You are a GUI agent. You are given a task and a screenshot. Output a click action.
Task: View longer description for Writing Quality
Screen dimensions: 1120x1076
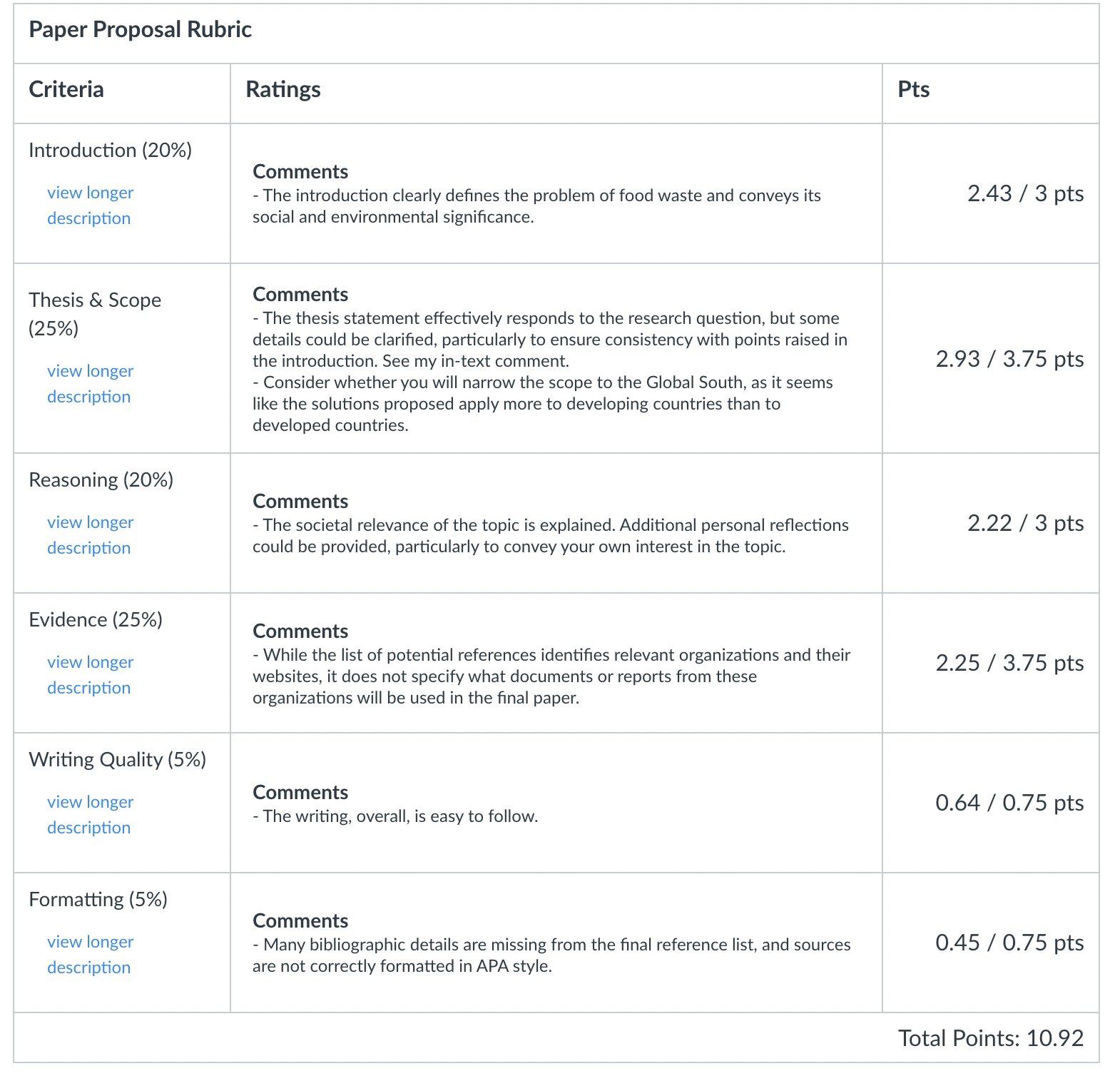(90, 815)
